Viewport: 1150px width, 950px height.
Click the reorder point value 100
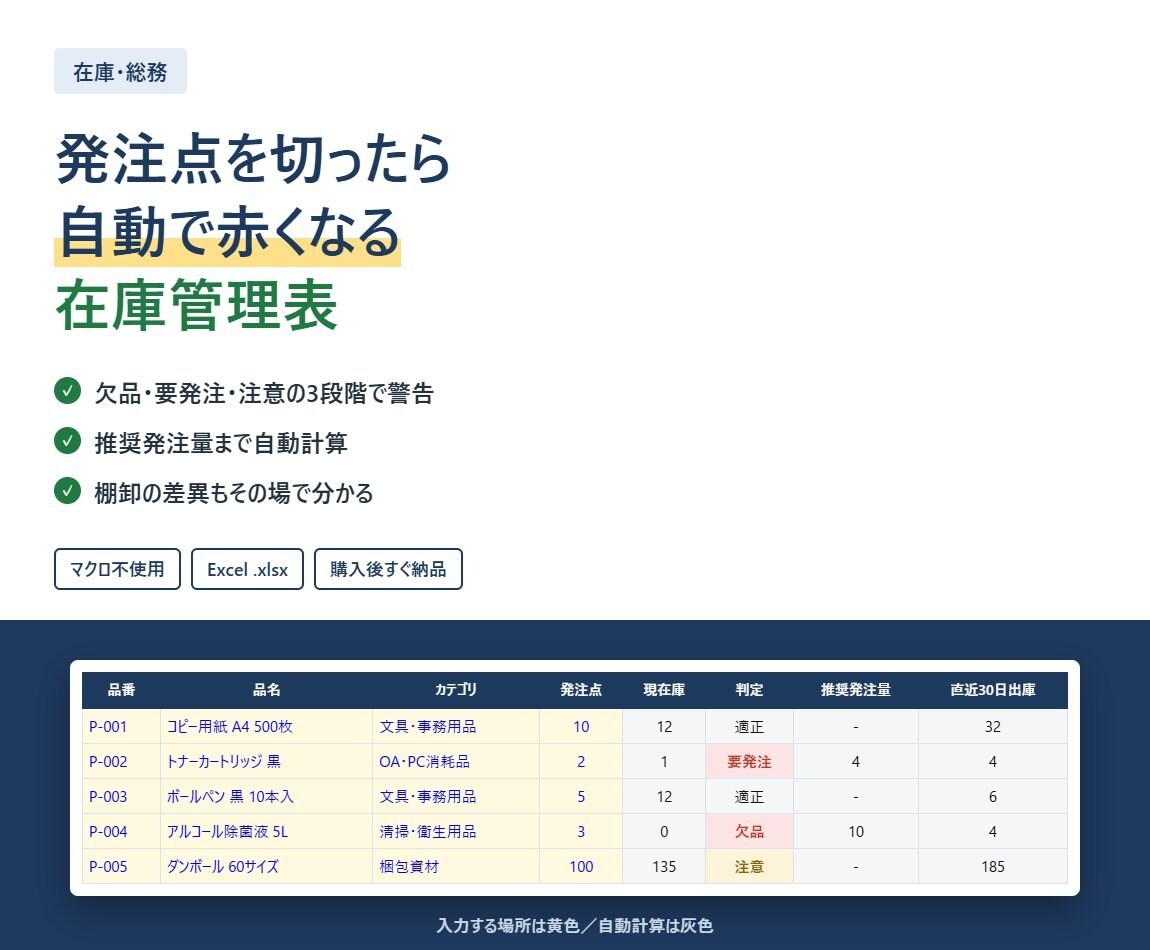click(581, 866)
